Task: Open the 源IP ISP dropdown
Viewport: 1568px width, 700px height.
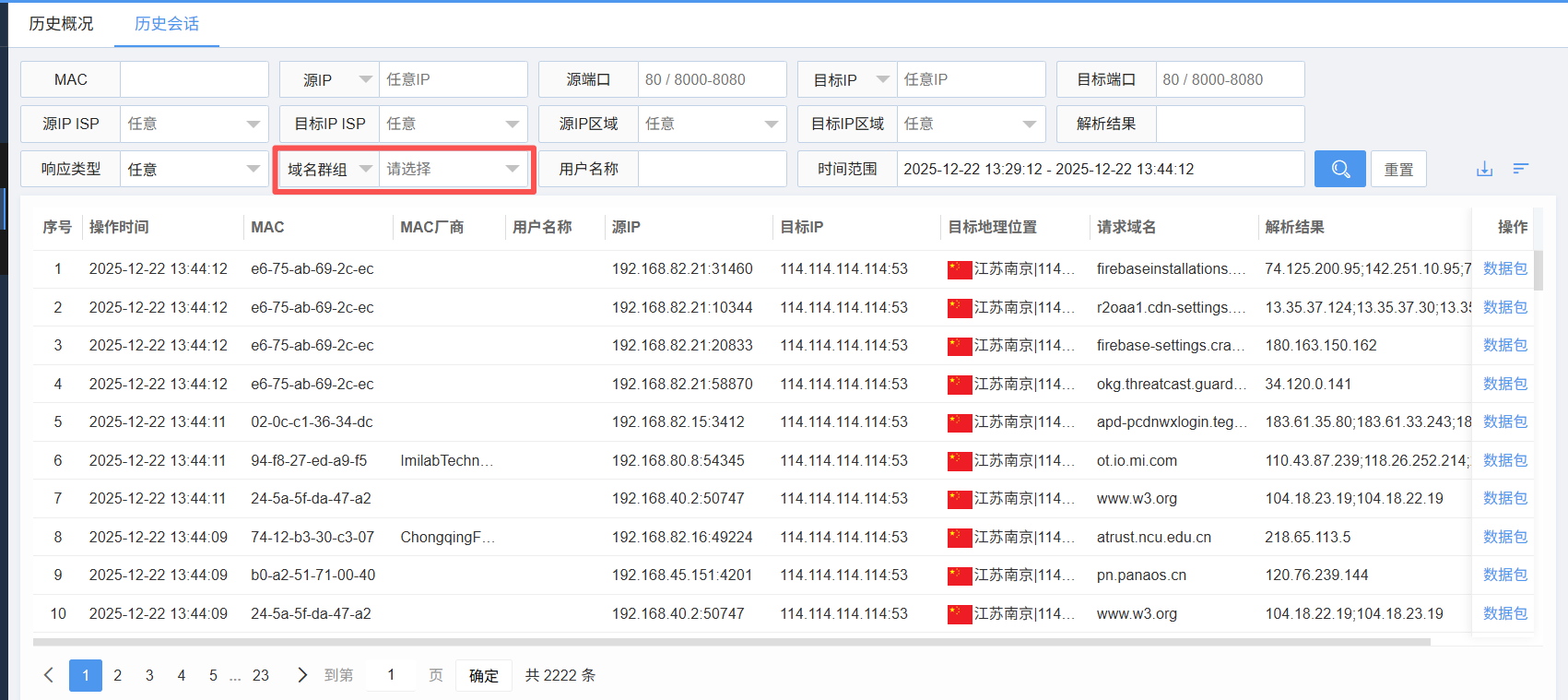Action: pyautogui.click(x=194, y=124)
